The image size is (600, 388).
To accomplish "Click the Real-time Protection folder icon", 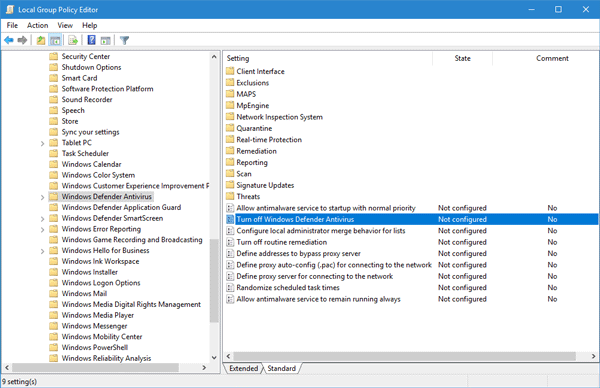I will click(230, 139).
